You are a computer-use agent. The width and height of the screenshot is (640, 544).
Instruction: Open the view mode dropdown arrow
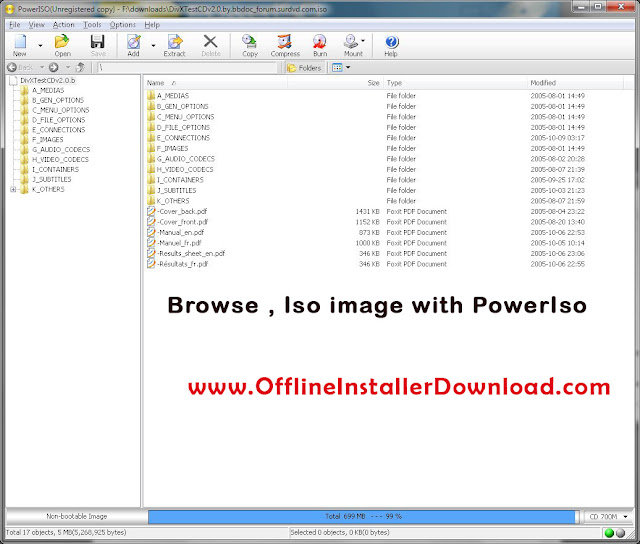tap(348, 67)
